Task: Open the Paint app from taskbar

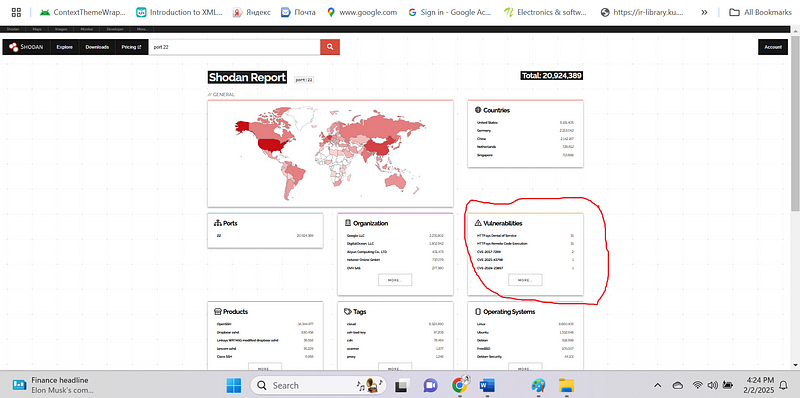Action: 538,385
